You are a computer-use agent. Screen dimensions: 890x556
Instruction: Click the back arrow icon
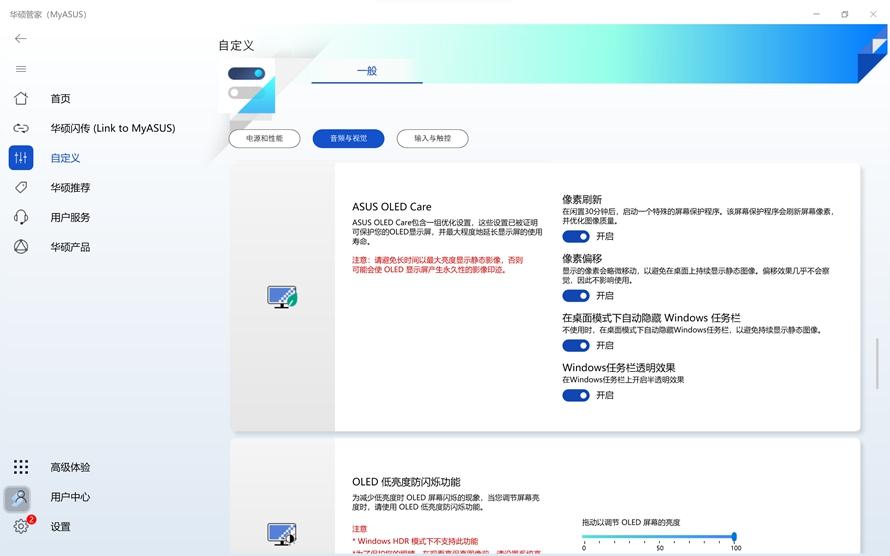point(20,39)
